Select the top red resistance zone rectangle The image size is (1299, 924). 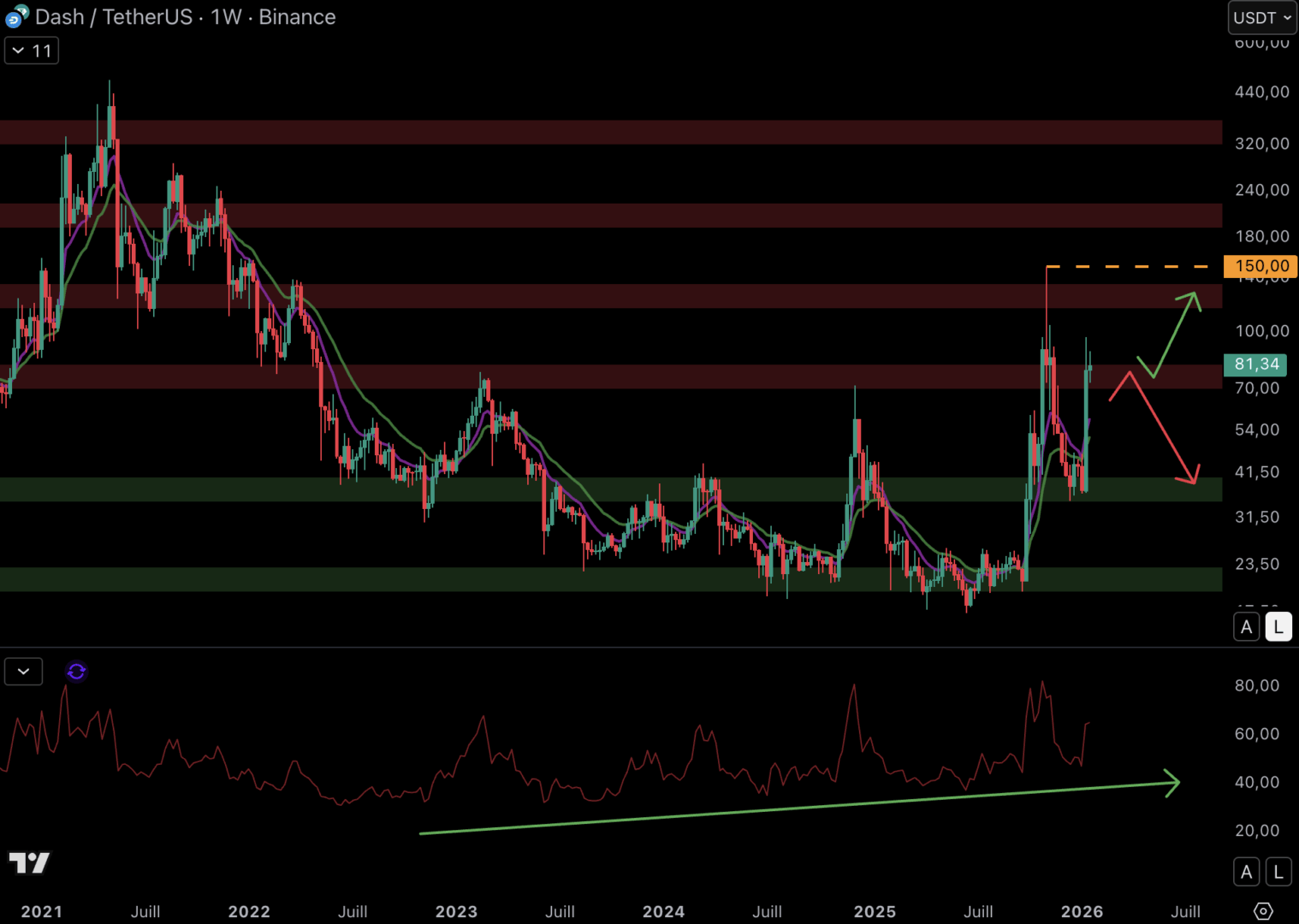click(599, 133)
